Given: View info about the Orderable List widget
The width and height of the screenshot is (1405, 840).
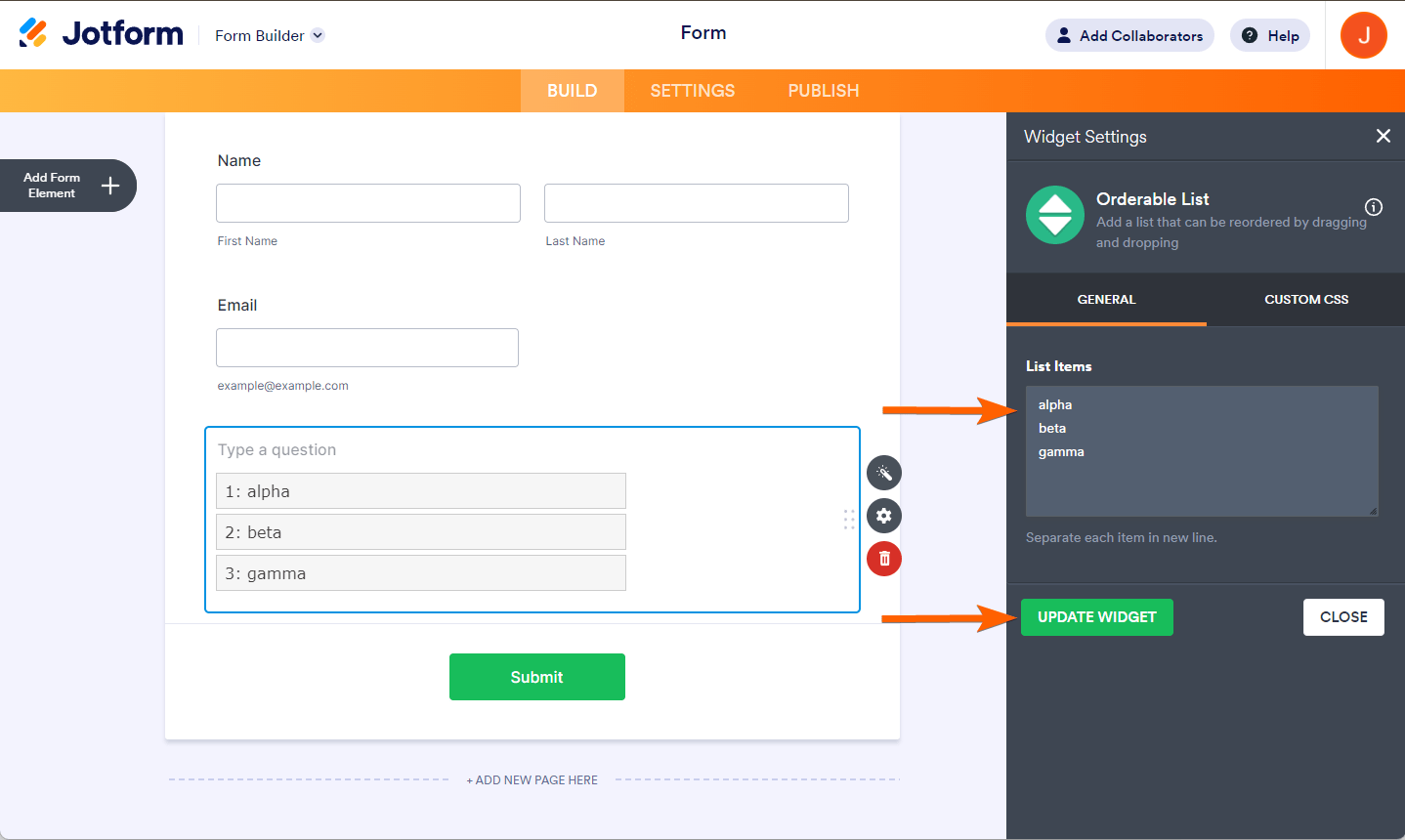Looking at the screenshot, I should click(1374, 207).
